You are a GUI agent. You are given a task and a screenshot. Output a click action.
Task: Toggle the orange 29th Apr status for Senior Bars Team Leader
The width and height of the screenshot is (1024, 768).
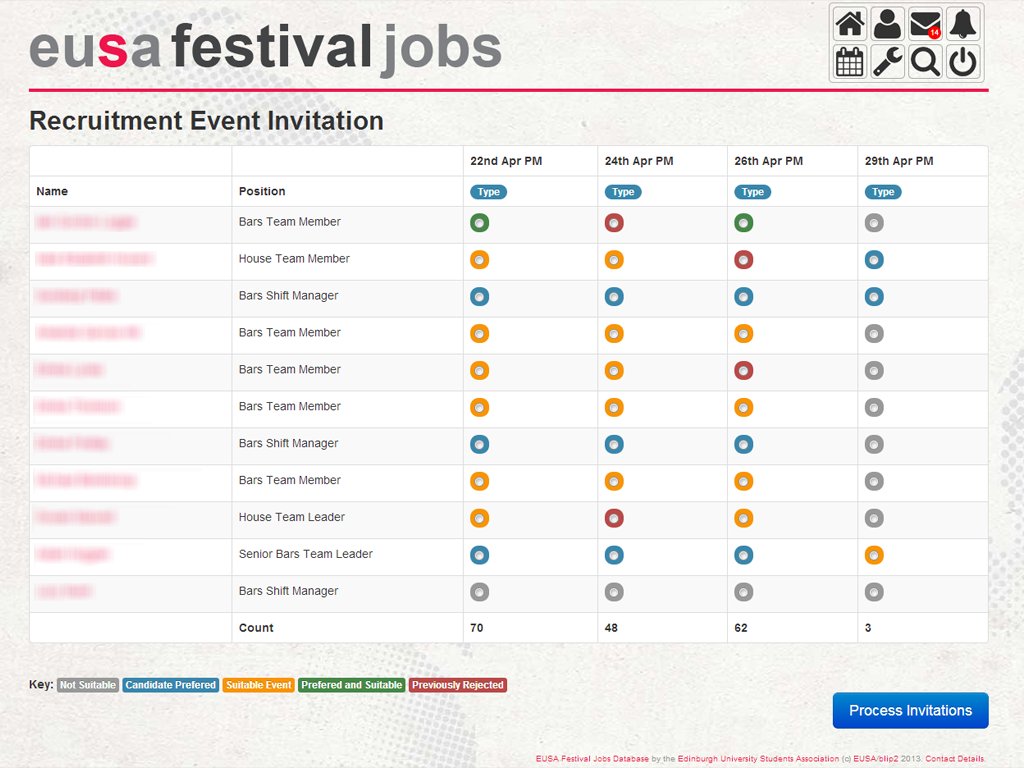coord(874,554)
